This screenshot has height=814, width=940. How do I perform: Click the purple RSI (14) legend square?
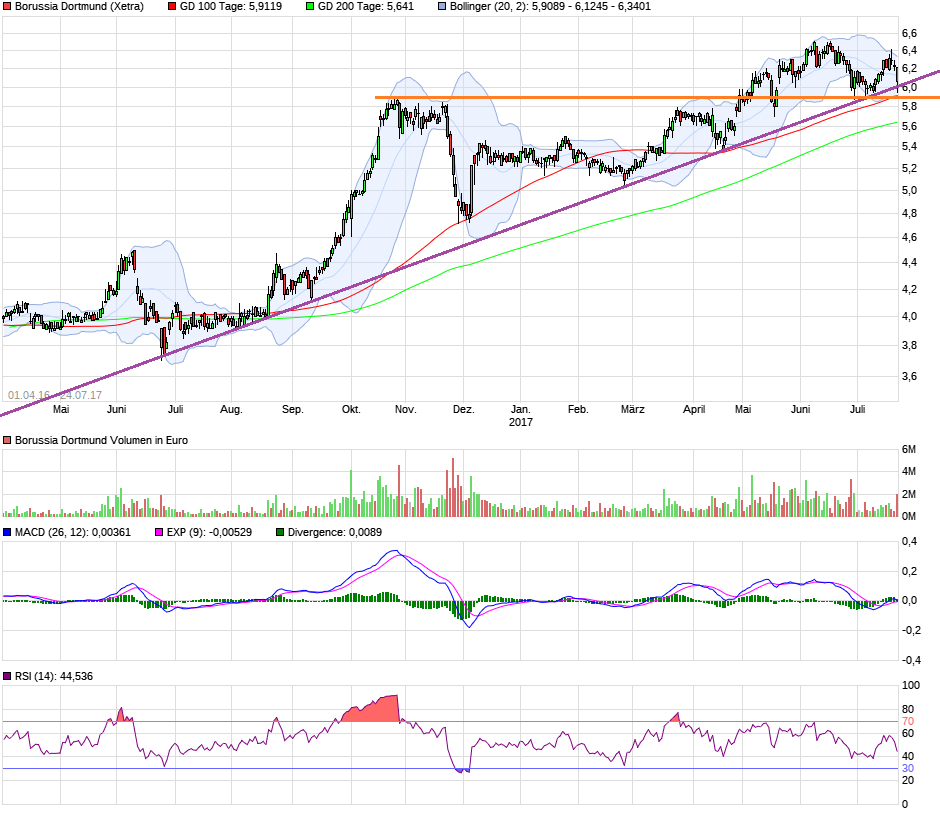coord(7,676)
